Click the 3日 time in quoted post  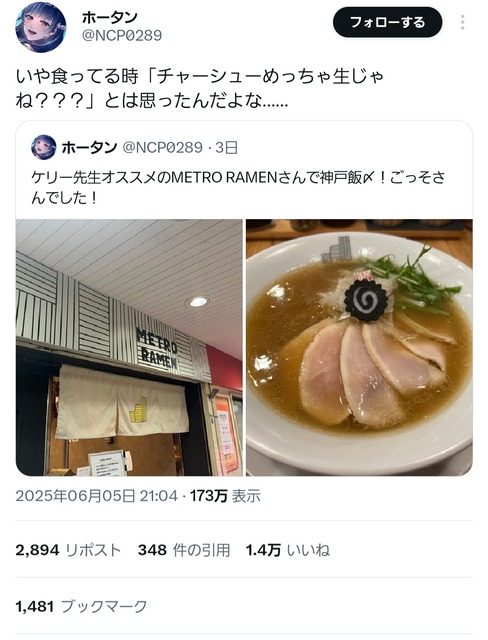point(226,147)
